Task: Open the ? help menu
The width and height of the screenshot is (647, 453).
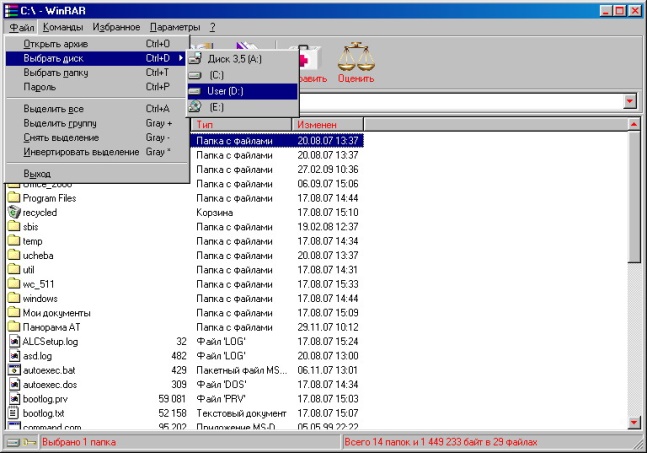Action: pyautogui.click(x=212, y=27)
